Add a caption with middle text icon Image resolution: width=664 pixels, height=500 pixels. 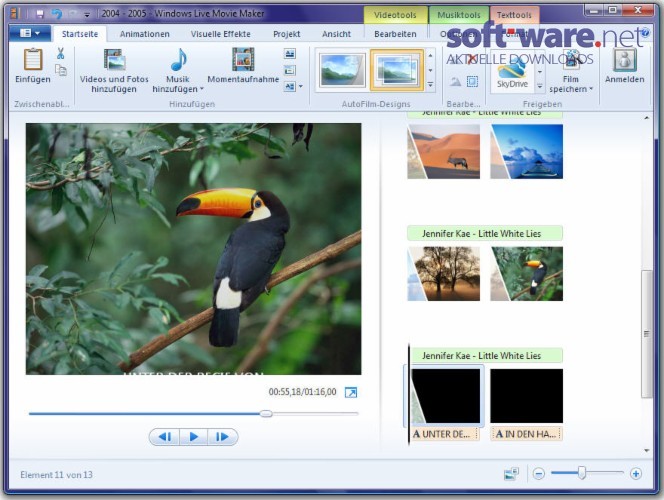pos(290,70)
